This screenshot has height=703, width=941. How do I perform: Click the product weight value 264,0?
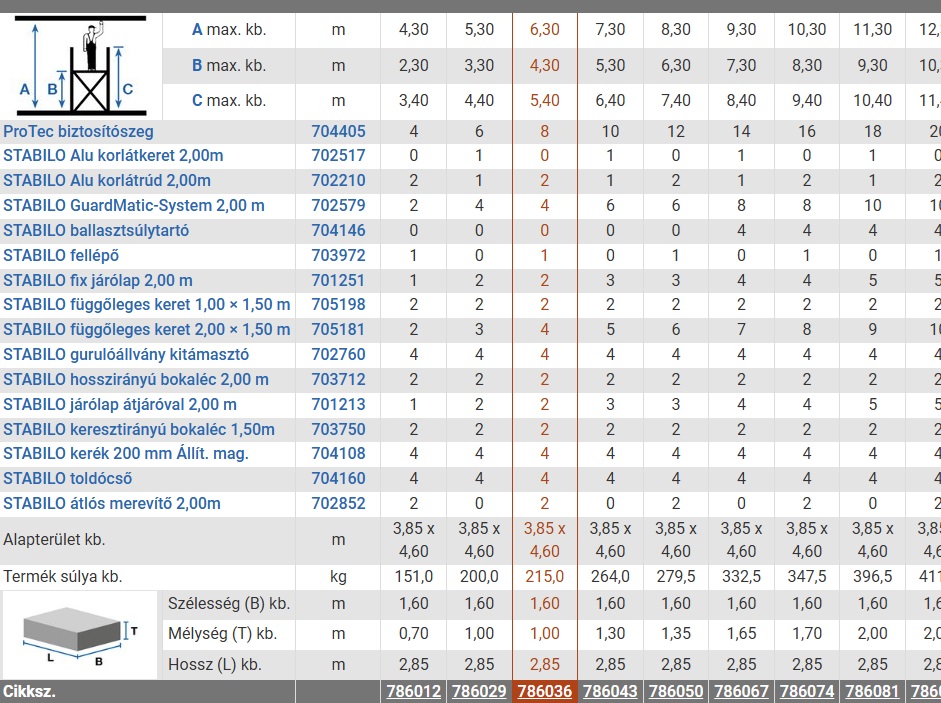click(610, 577)
